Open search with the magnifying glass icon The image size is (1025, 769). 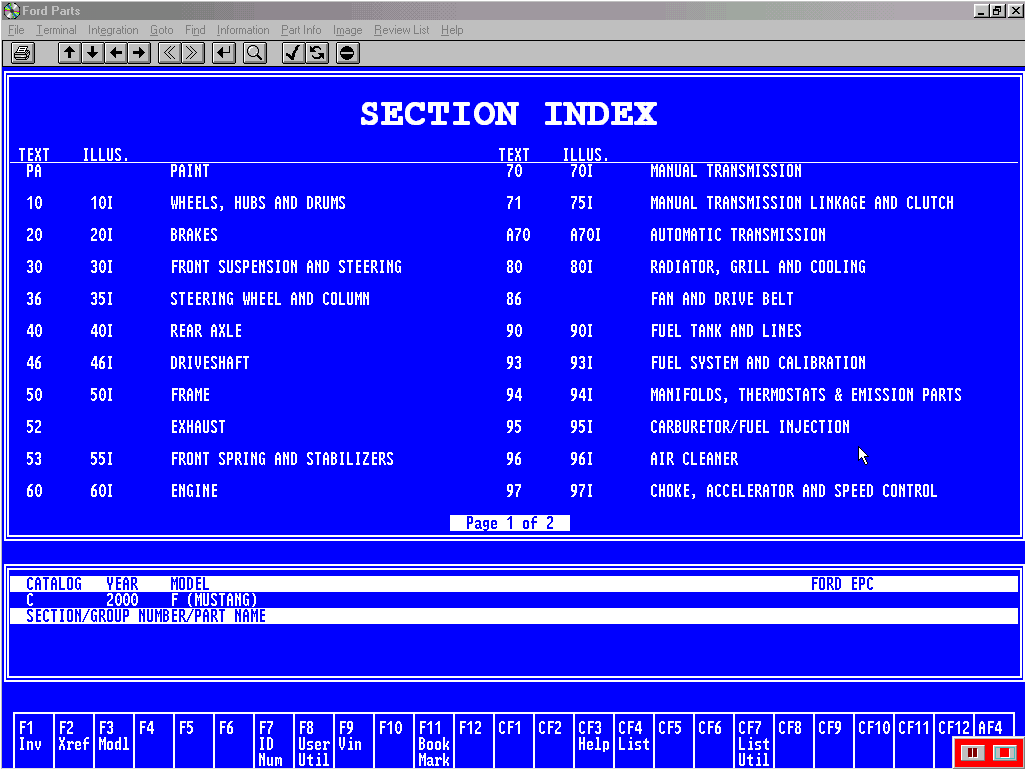tap(254, 53)
